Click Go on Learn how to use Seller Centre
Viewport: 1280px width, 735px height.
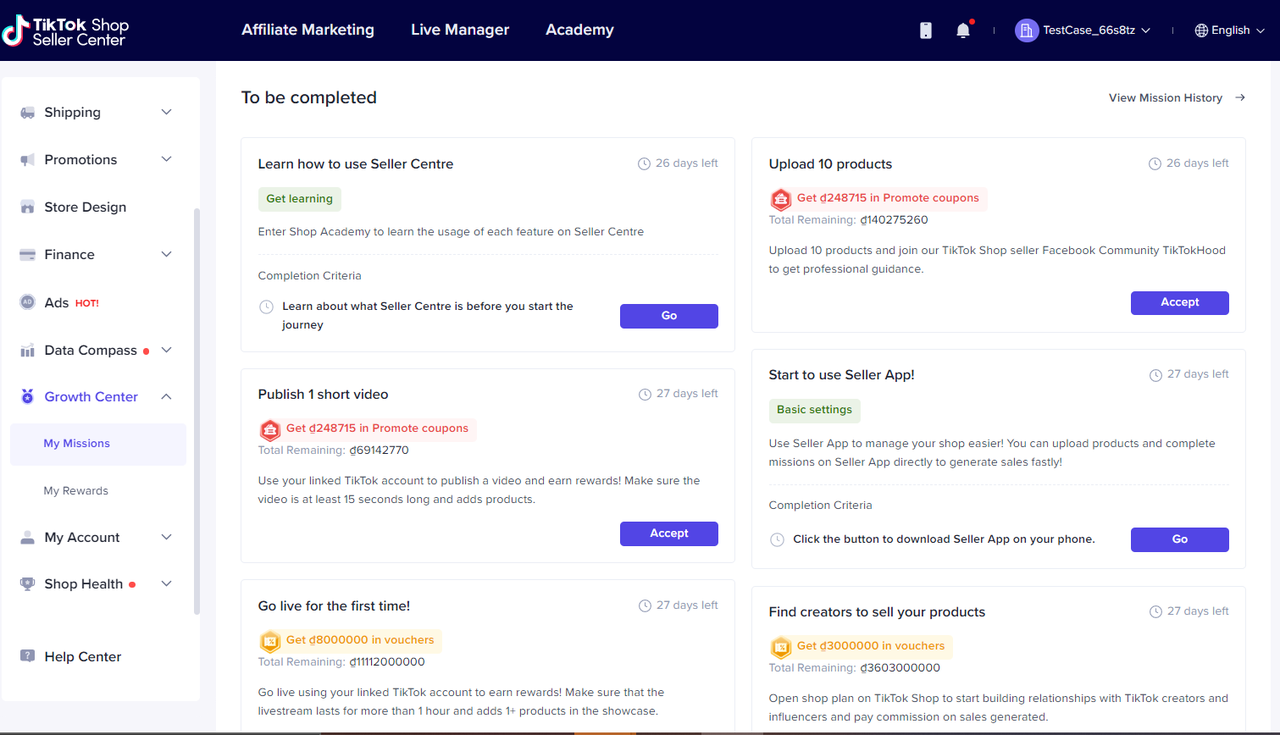pyautogui.click(x=669, y=316)
